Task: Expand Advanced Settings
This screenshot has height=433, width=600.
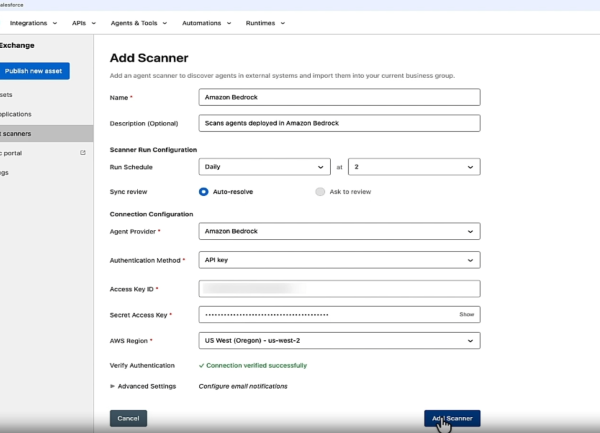Action: (x=143, y=386)
